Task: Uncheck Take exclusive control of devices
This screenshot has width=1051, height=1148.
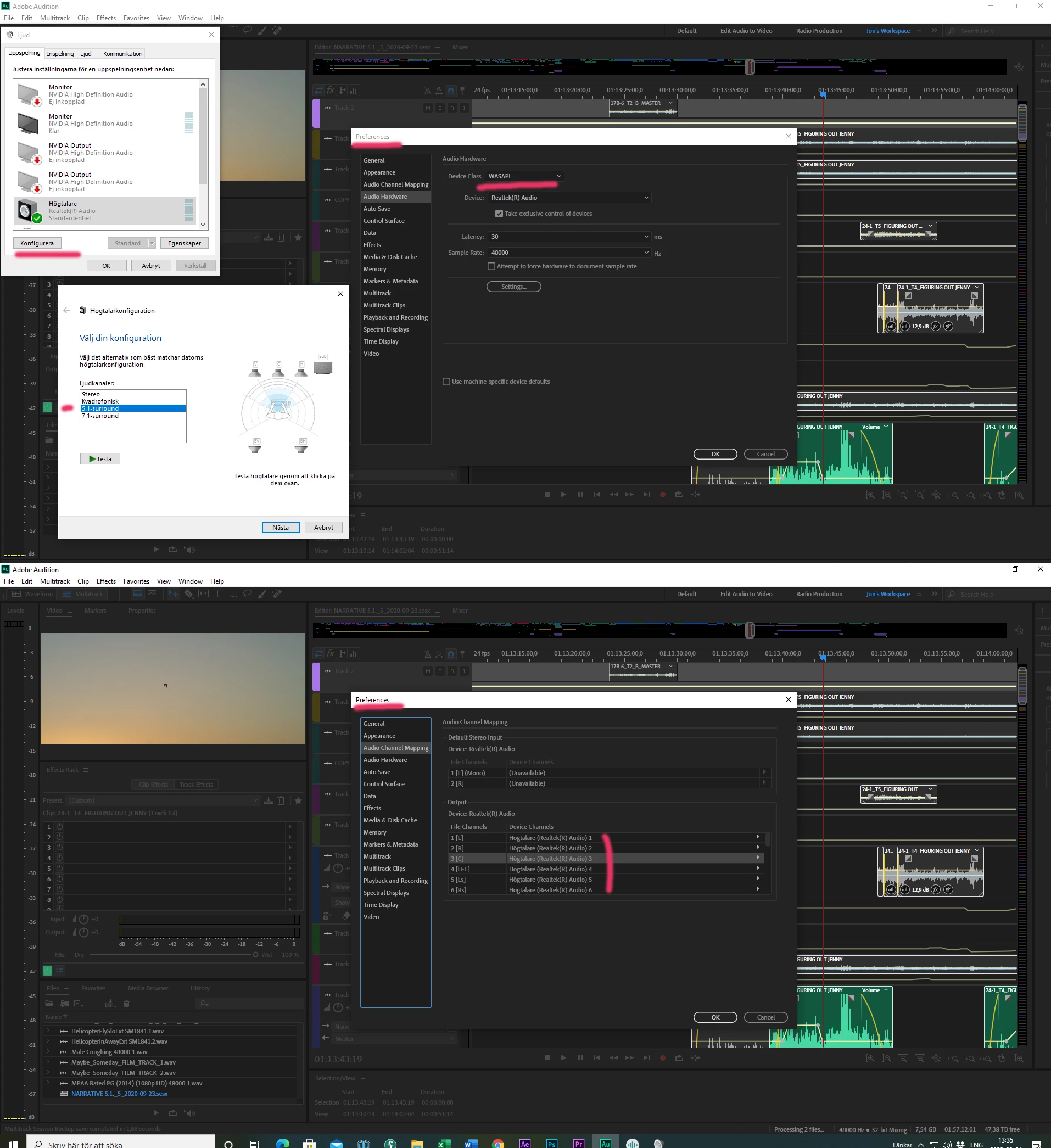Action: coord(499,214)
